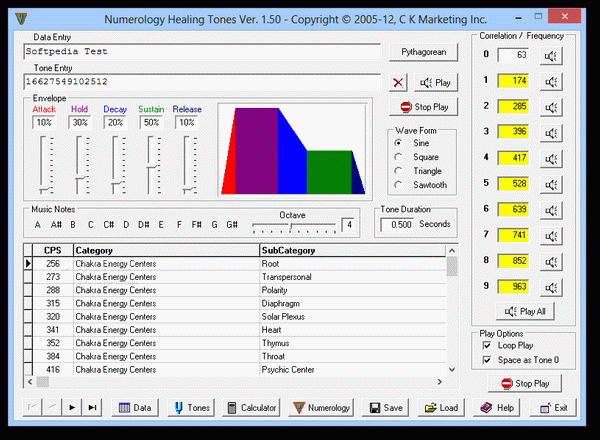Play the 528 frequency speaker icon
The width and height of the screenshot is (600, 440).
coord(551,184)
